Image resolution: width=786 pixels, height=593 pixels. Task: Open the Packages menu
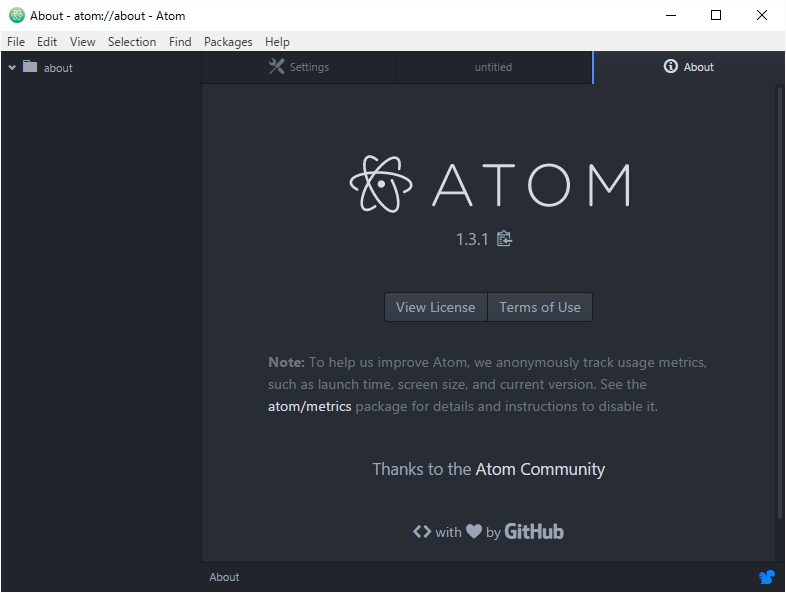[x=228, y=42]
